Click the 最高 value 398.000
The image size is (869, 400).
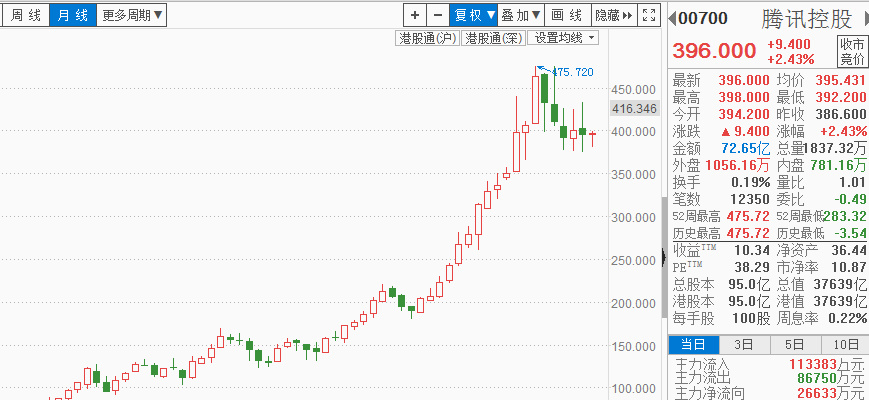[x=744, y=98]
